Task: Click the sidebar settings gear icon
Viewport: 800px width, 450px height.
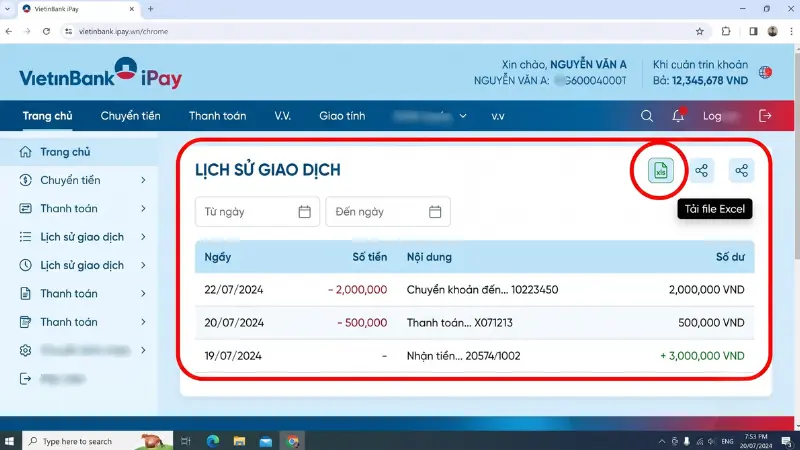Action: point(26,351)
